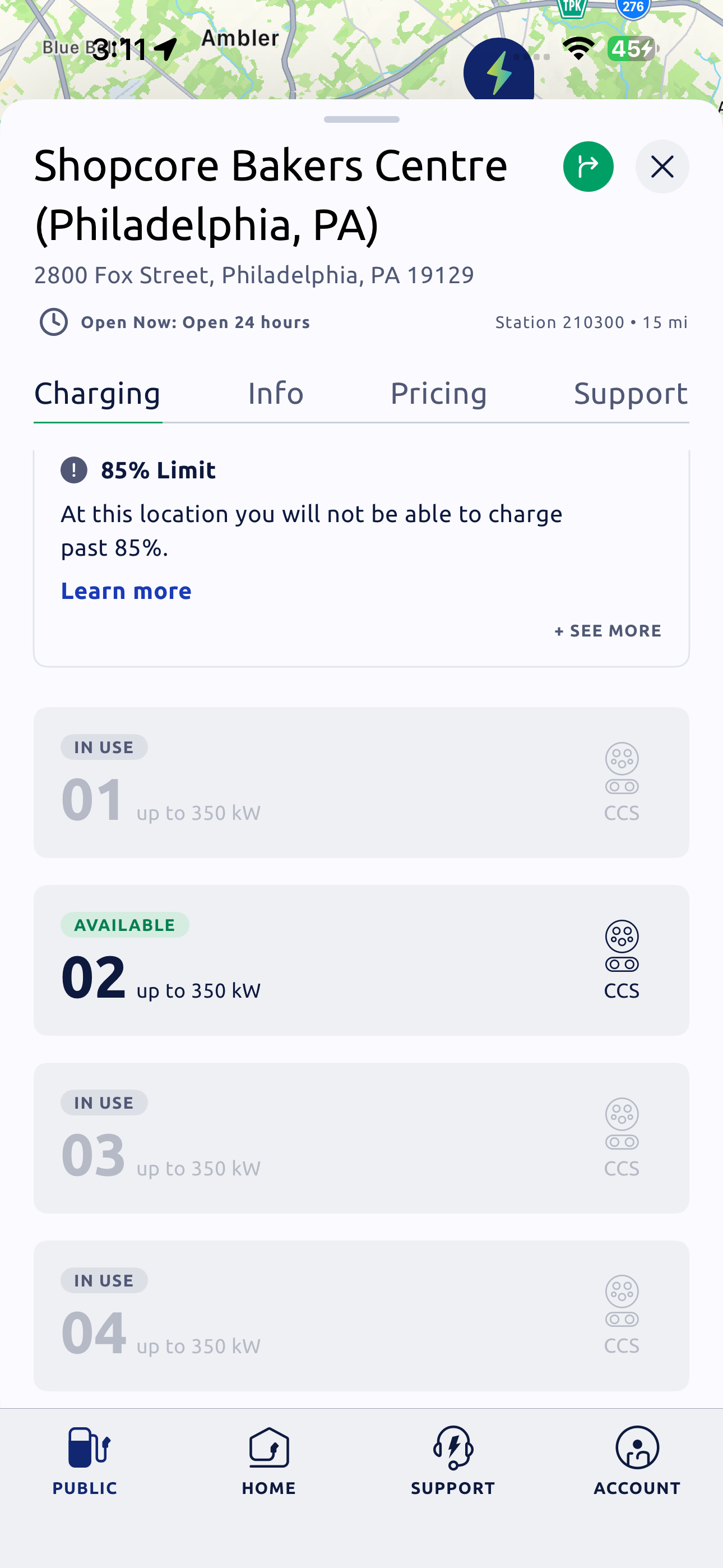723x1568 pixels.
Task: Tap the CCS connector icon for charger 02
Action: 622,946
